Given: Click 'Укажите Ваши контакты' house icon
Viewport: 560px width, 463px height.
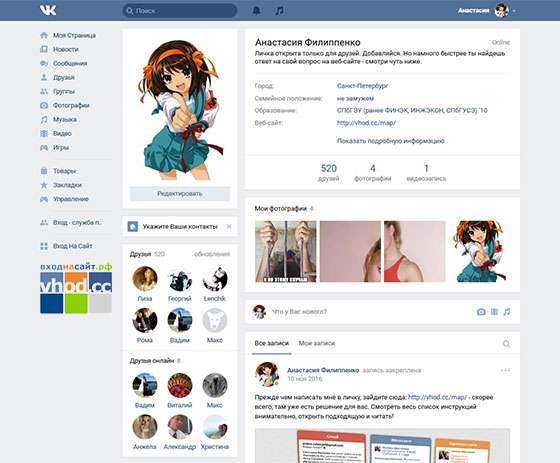Looking at the screenshot, I should click(133, 226).
